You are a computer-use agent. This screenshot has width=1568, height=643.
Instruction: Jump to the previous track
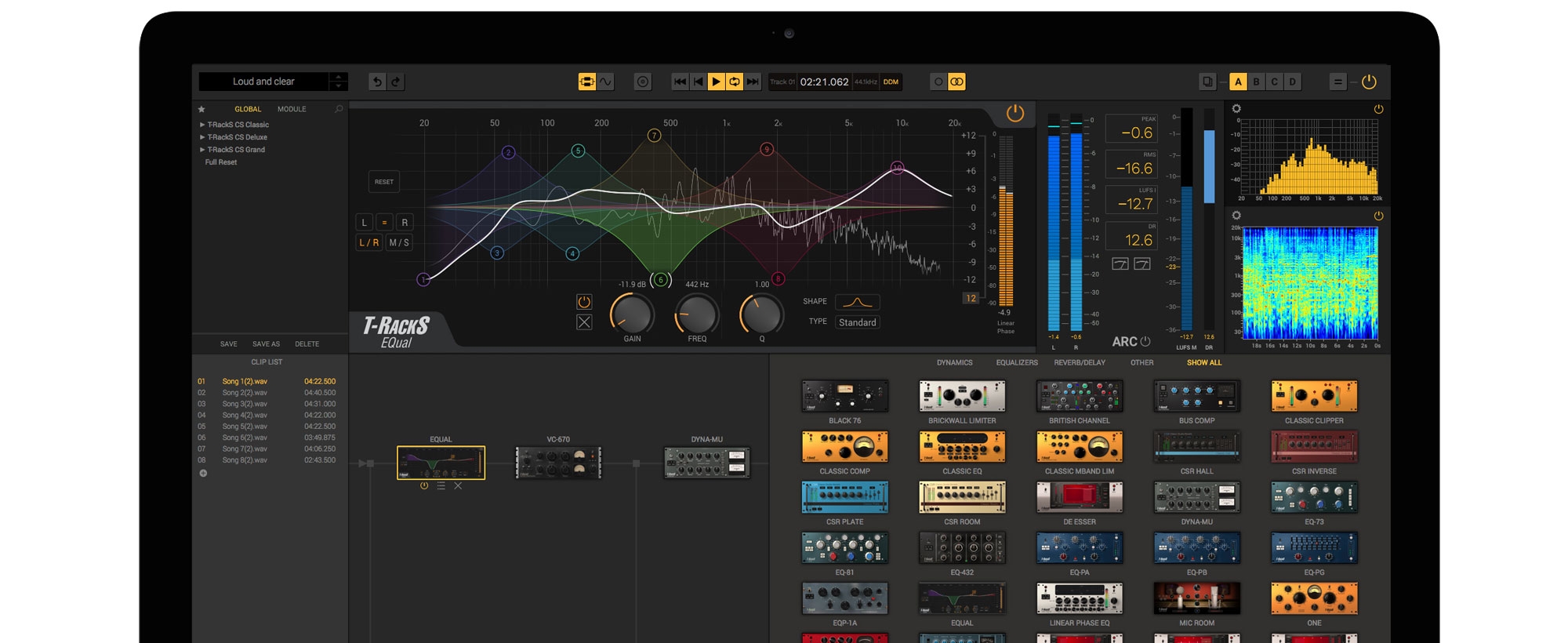pos(680,82)
